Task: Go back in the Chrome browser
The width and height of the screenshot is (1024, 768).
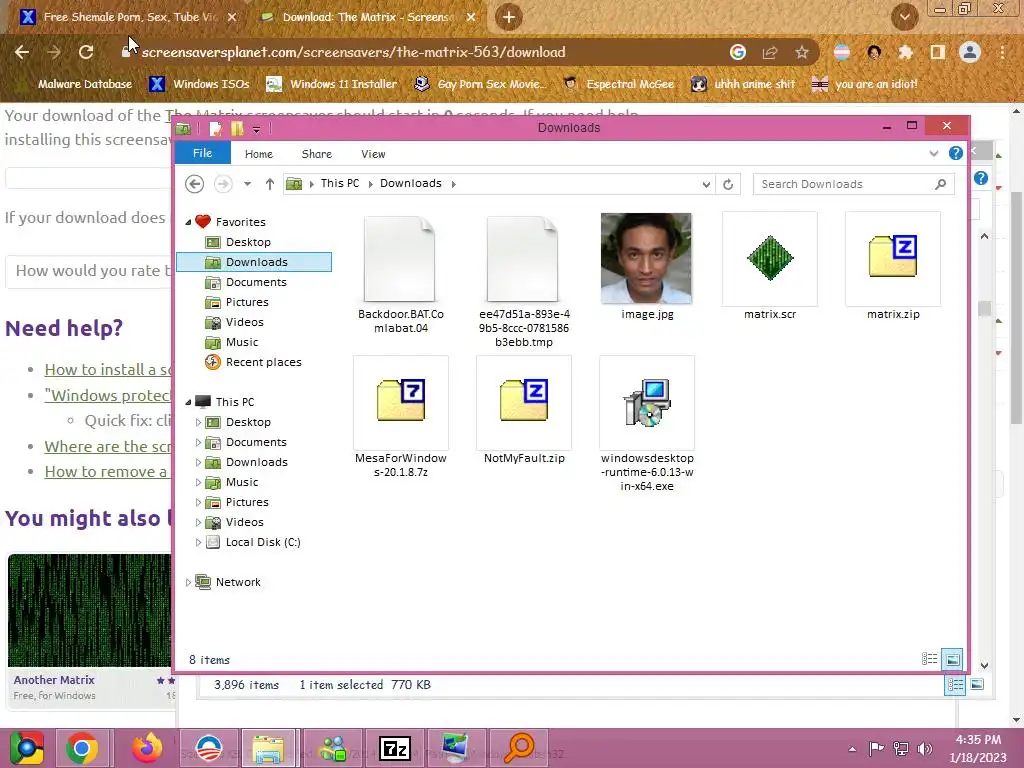Action: point(22,52)
